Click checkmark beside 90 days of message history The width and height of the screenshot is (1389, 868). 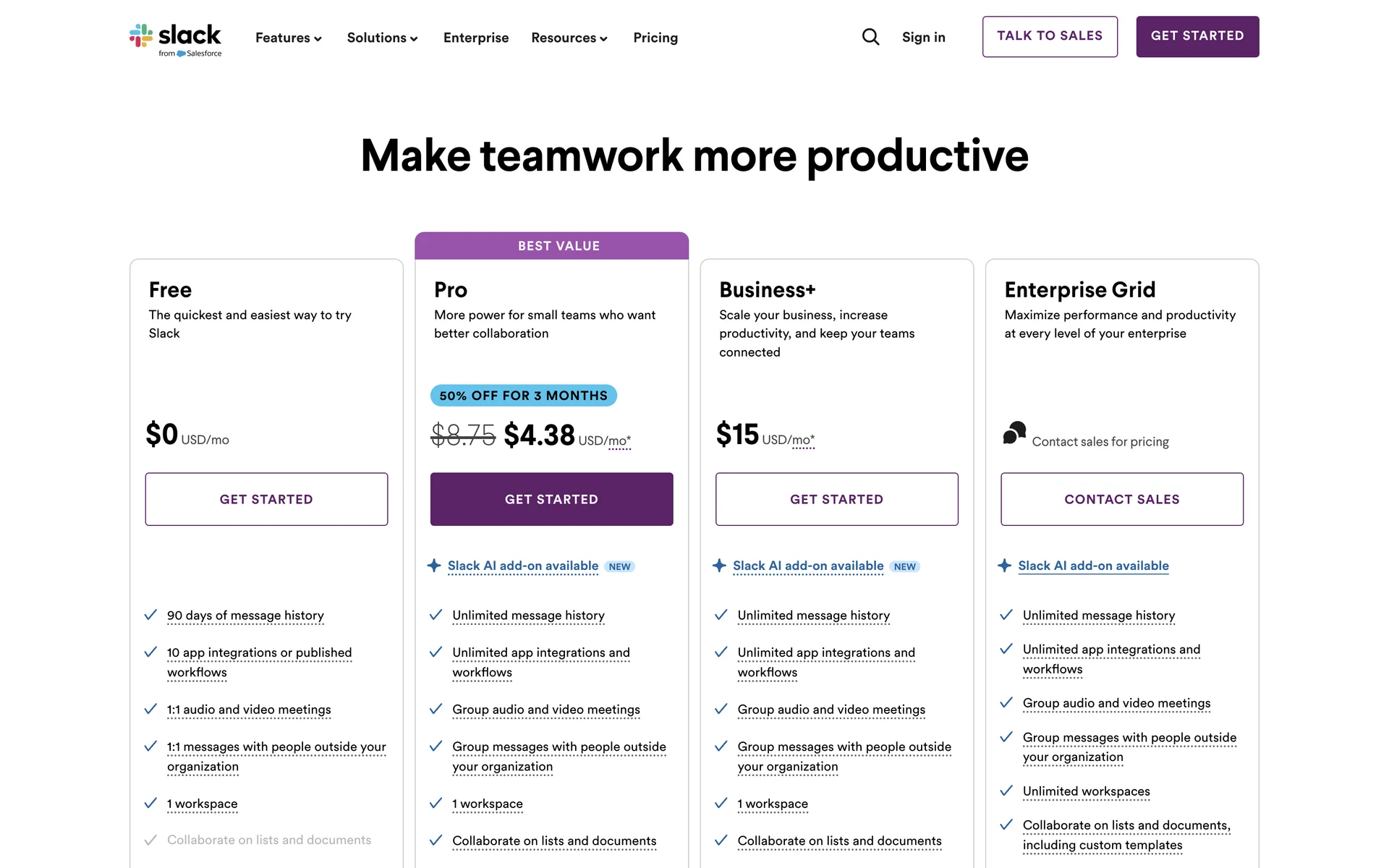pyautogui.click(x=150, y=615)
